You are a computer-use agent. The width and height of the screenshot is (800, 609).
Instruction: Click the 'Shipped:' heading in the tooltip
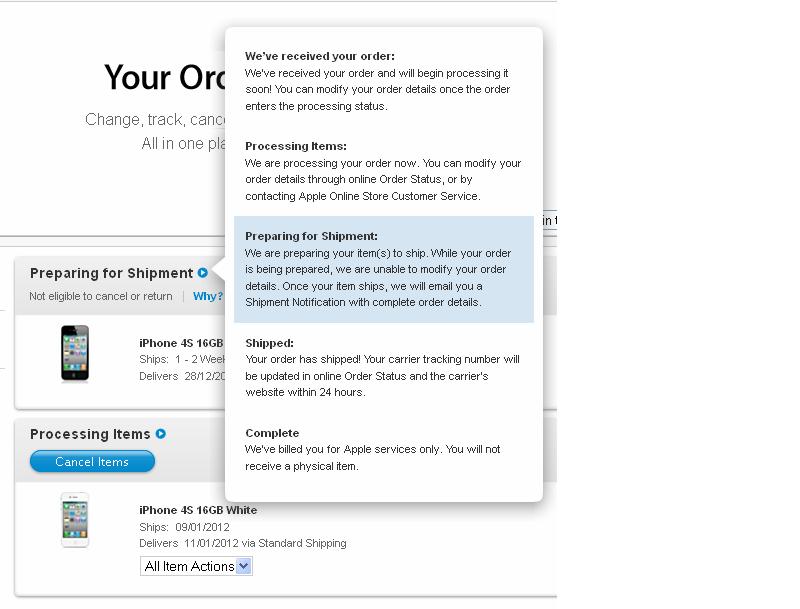pos(269,343)
